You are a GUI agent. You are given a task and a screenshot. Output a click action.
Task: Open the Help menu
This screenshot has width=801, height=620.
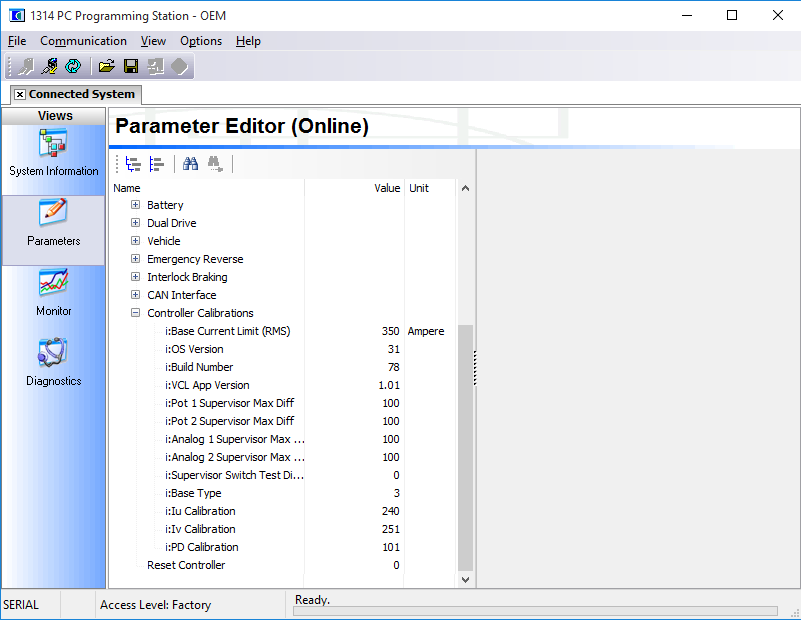(x=248, y=41)
